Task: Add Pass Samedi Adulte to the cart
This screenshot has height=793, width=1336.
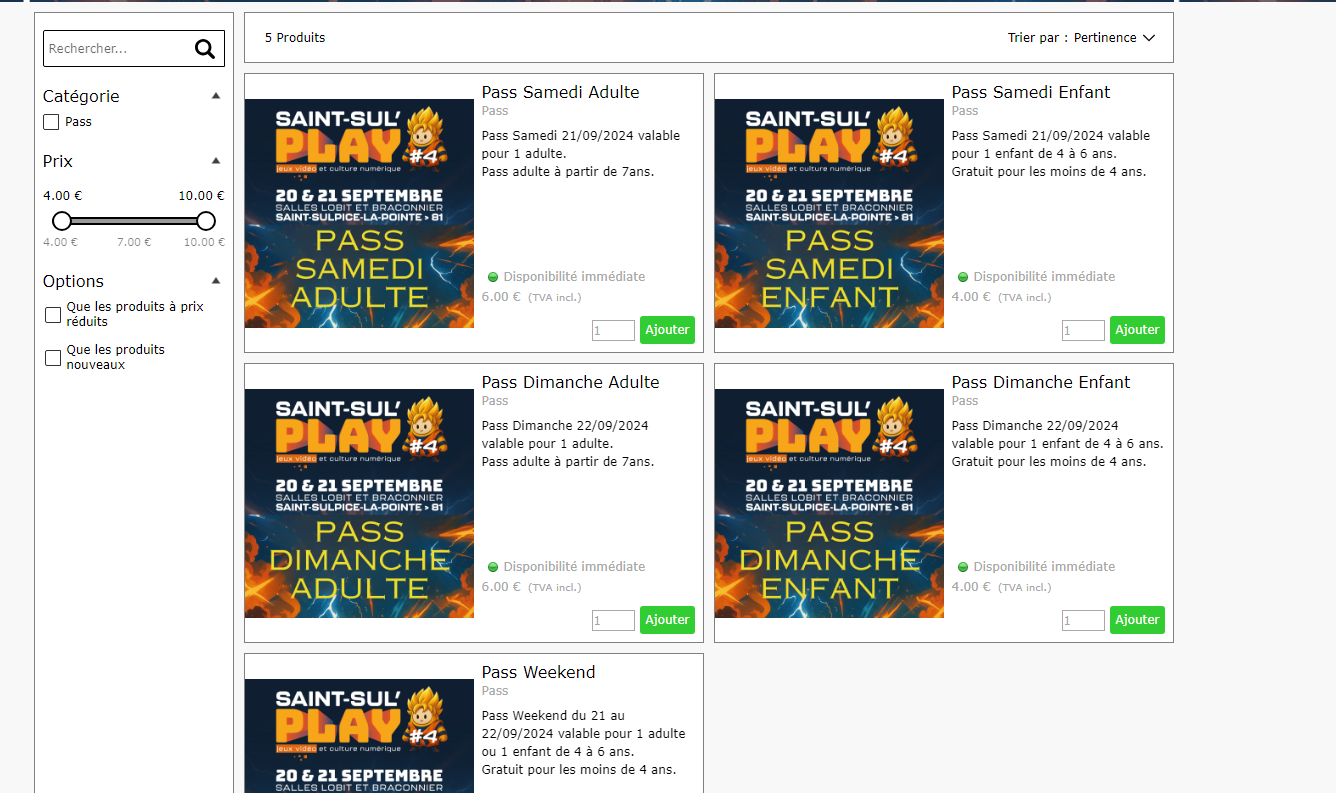Action: (667, 330)
